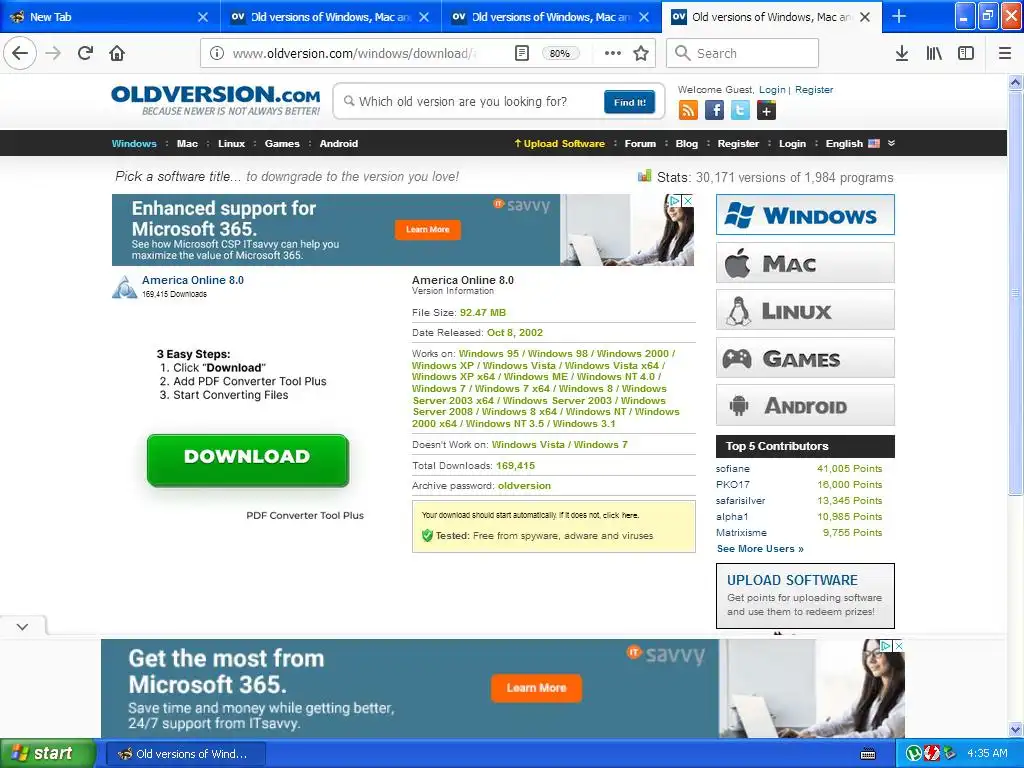The image size is (1024, 768).
Task: Close the bottom Microsoft 365 ad
Action: pyautogui.click(x=899, y=645)
